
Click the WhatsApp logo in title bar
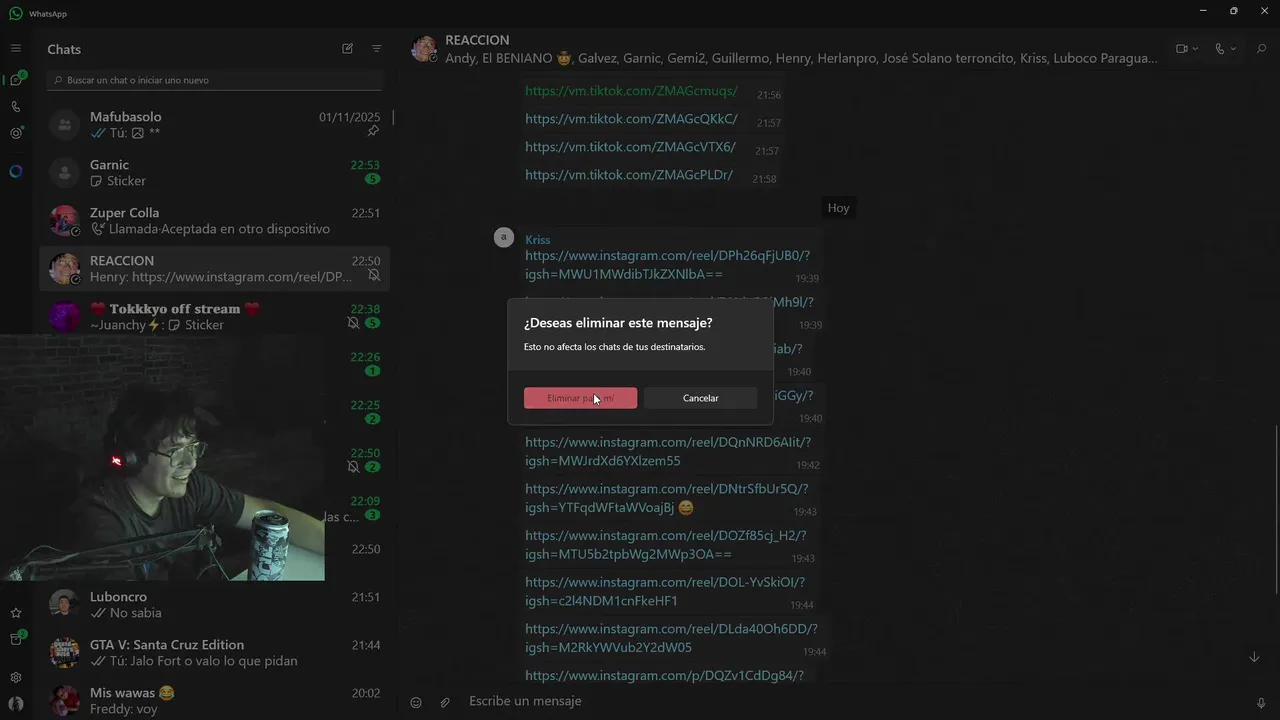click(15, 14)
